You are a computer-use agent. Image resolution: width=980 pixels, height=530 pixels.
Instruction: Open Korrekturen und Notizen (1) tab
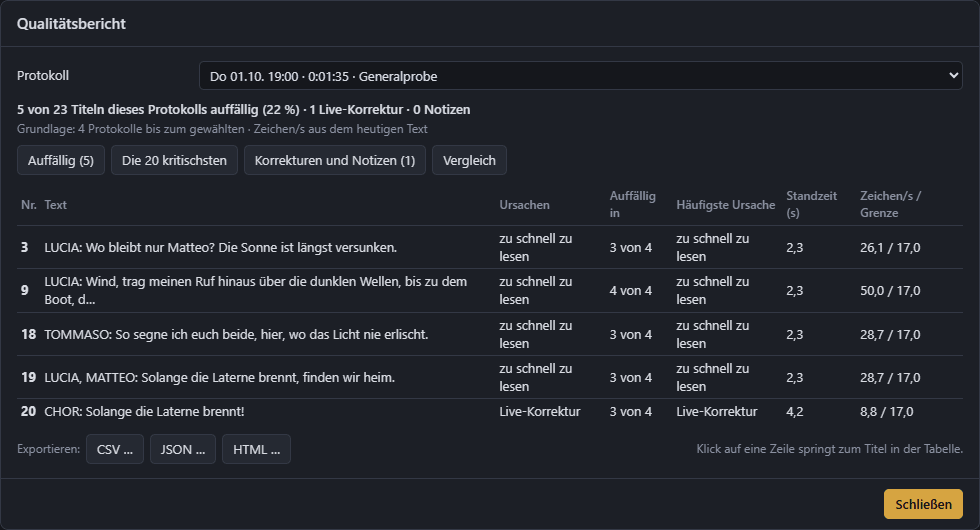[335, 161]
